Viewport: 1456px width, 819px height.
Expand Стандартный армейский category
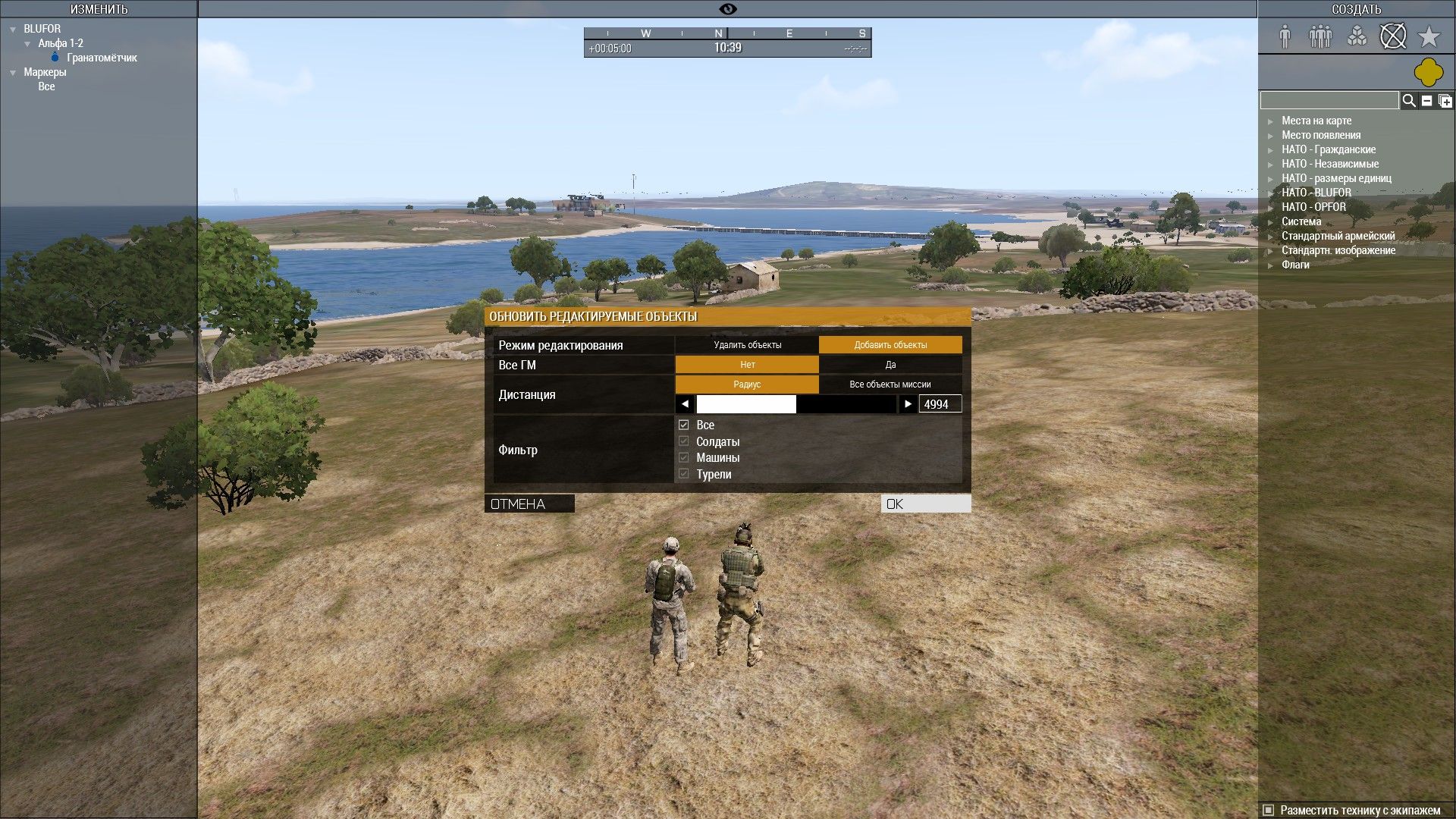click(1271, 237)
